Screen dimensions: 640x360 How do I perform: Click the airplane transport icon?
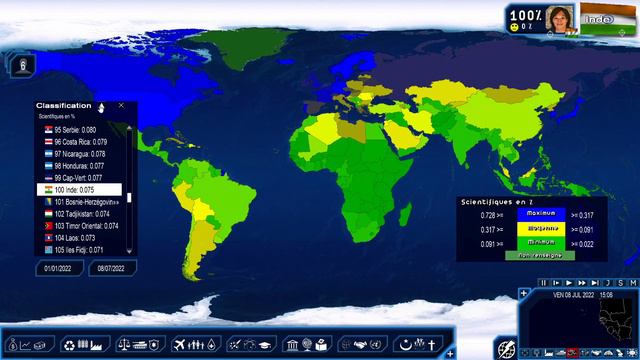180,345
